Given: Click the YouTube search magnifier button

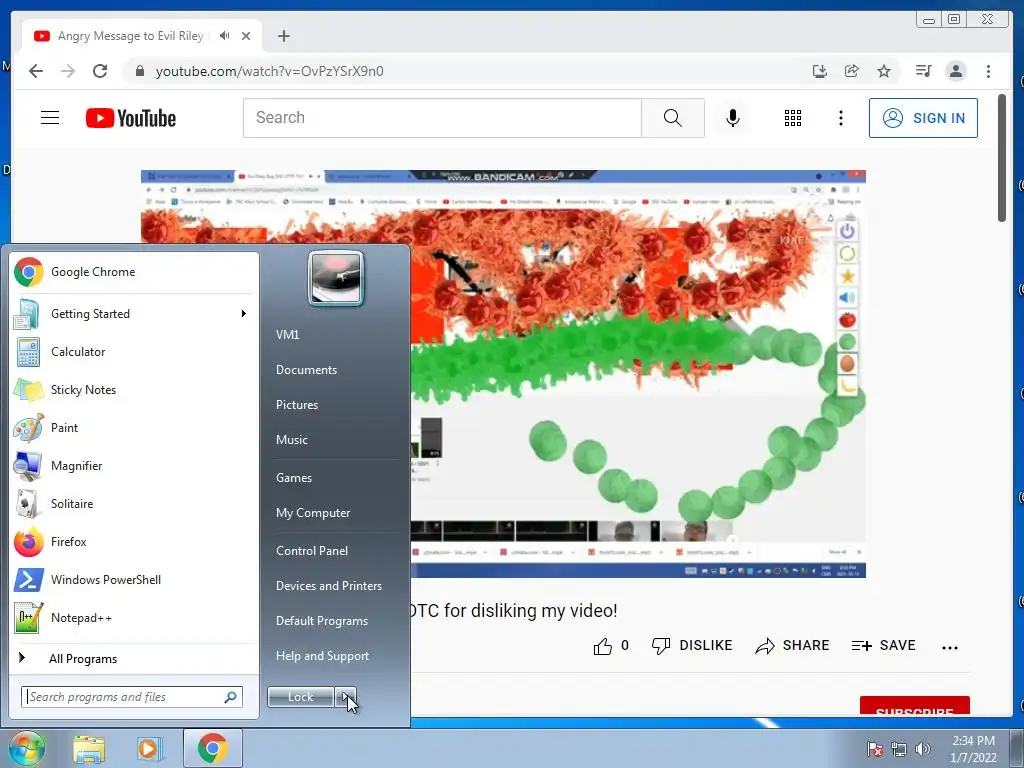Looking at the screenshot, I should [x=673, y=118].
